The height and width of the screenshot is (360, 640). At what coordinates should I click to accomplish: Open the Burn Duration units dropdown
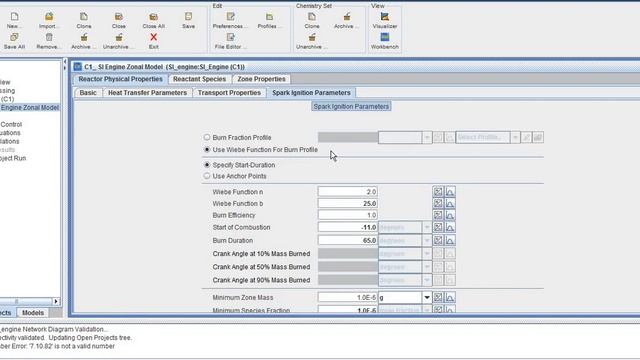(427, 240)
